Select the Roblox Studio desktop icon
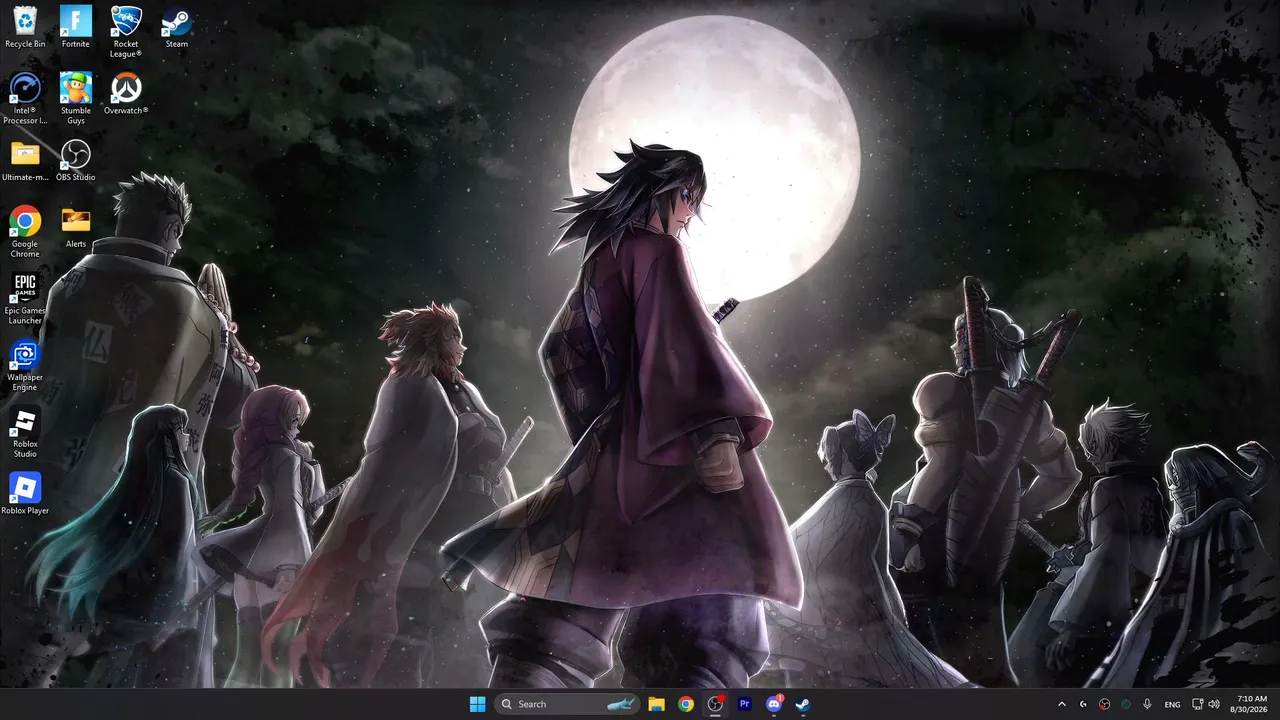This screenshot has height=720, width=1280. (25, 432)
